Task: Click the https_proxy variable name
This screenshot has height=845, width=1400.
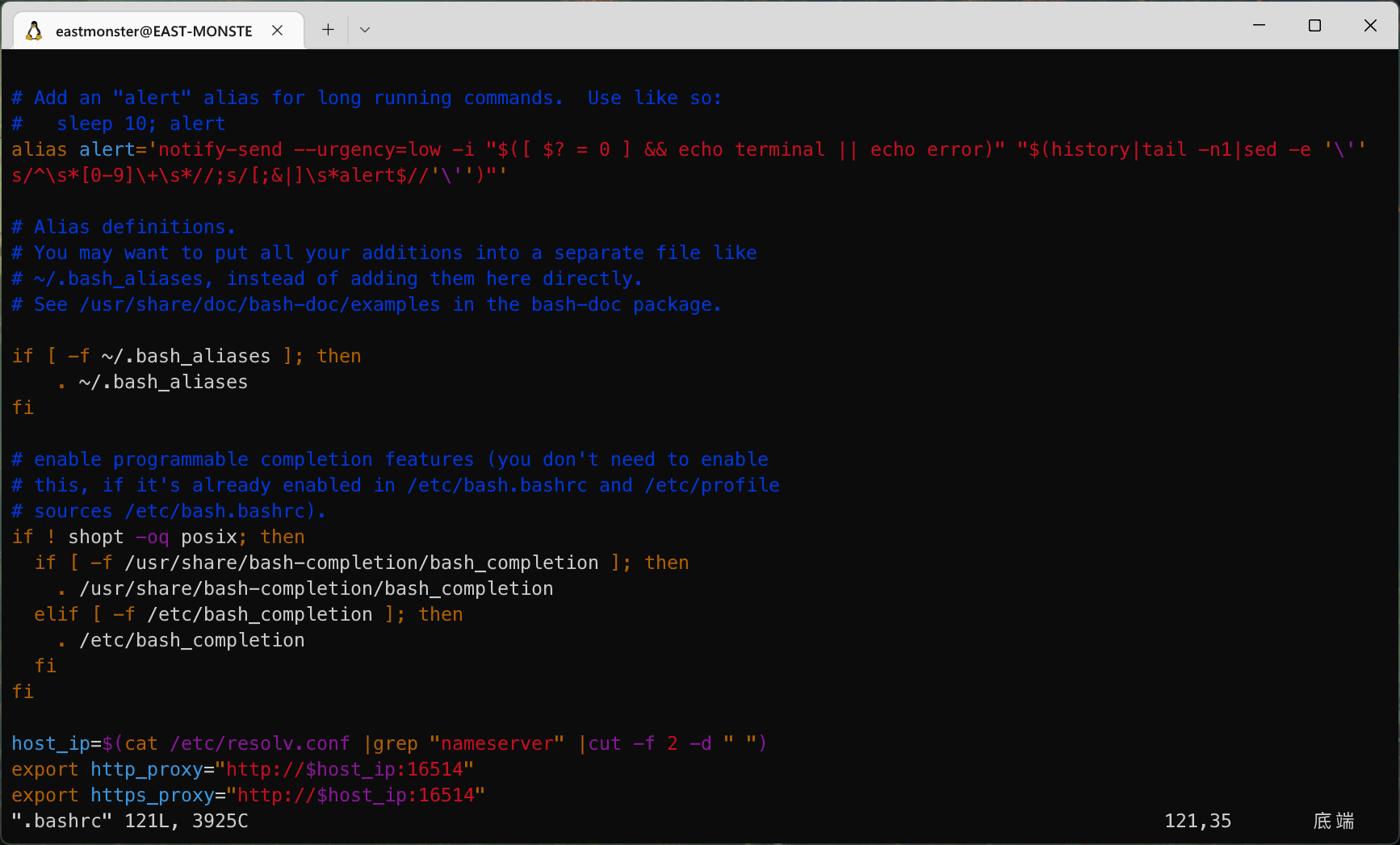Action: tap(152, 795)
